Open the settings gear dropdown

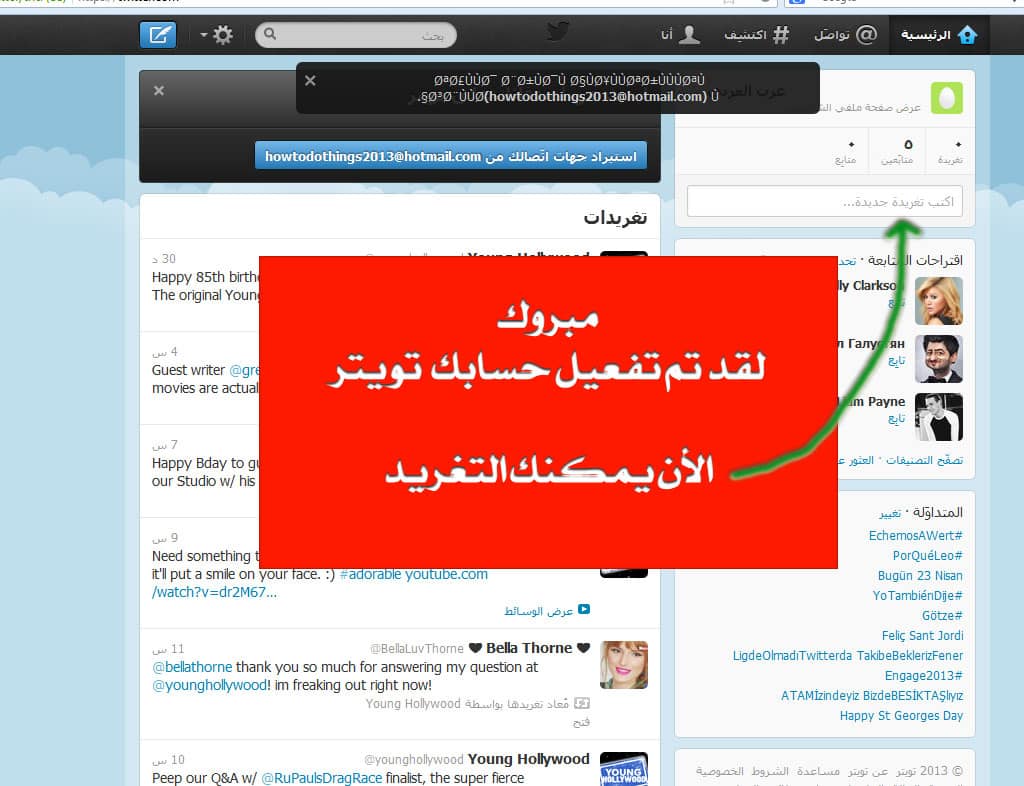point(217,35)
